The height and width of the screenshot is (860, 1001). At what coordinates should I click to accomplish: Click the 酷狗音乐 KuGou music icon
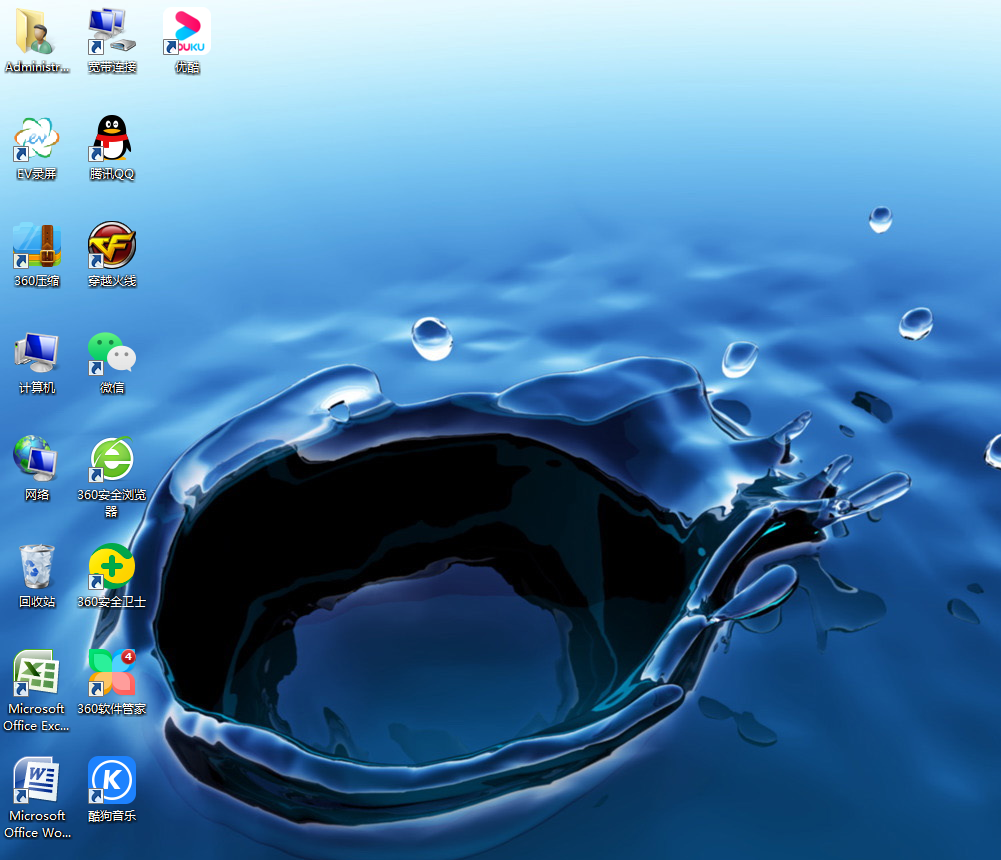tap(111, 781)
